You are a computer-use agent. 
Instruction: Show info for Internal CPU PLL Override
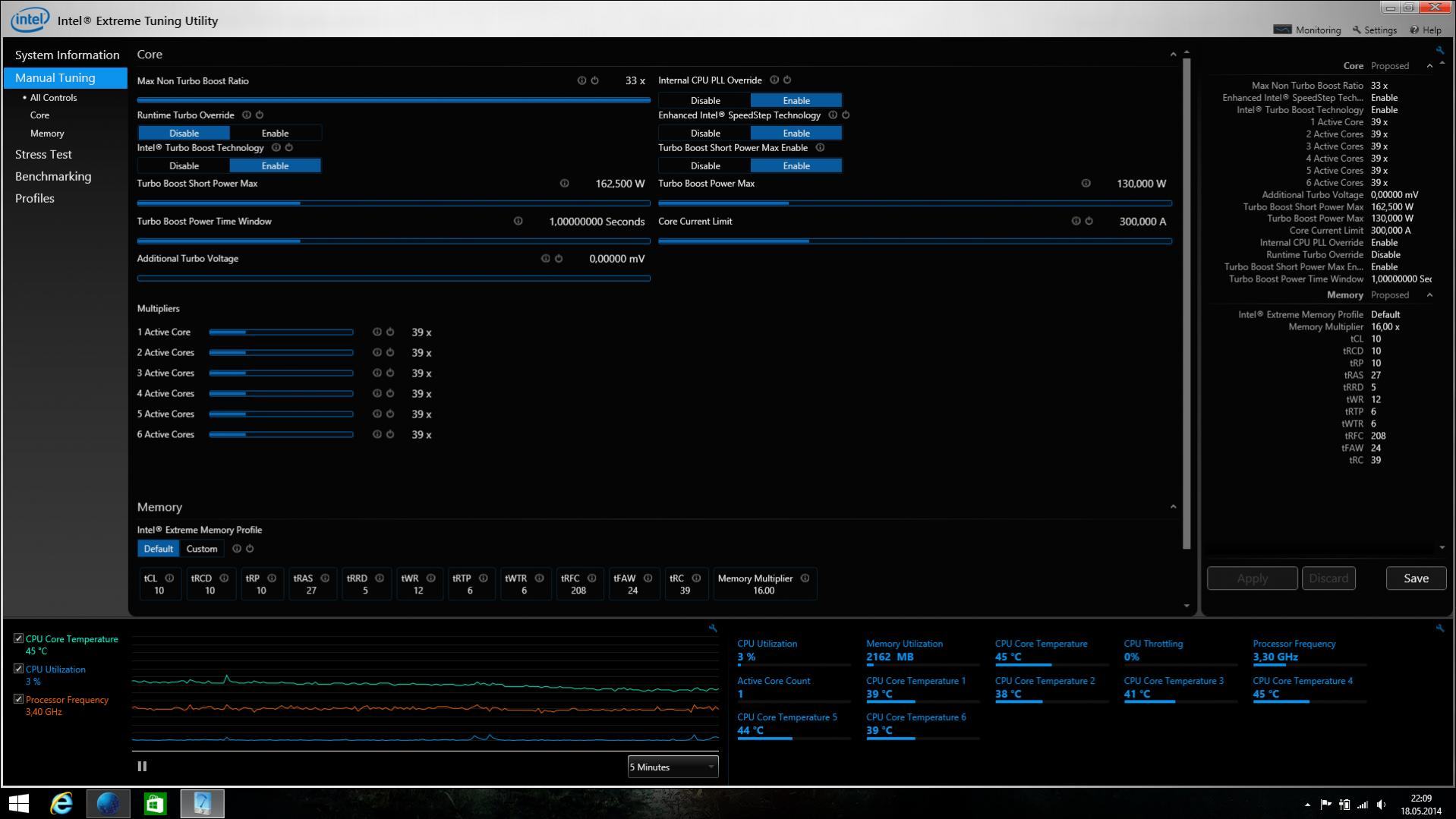[774, 80]
